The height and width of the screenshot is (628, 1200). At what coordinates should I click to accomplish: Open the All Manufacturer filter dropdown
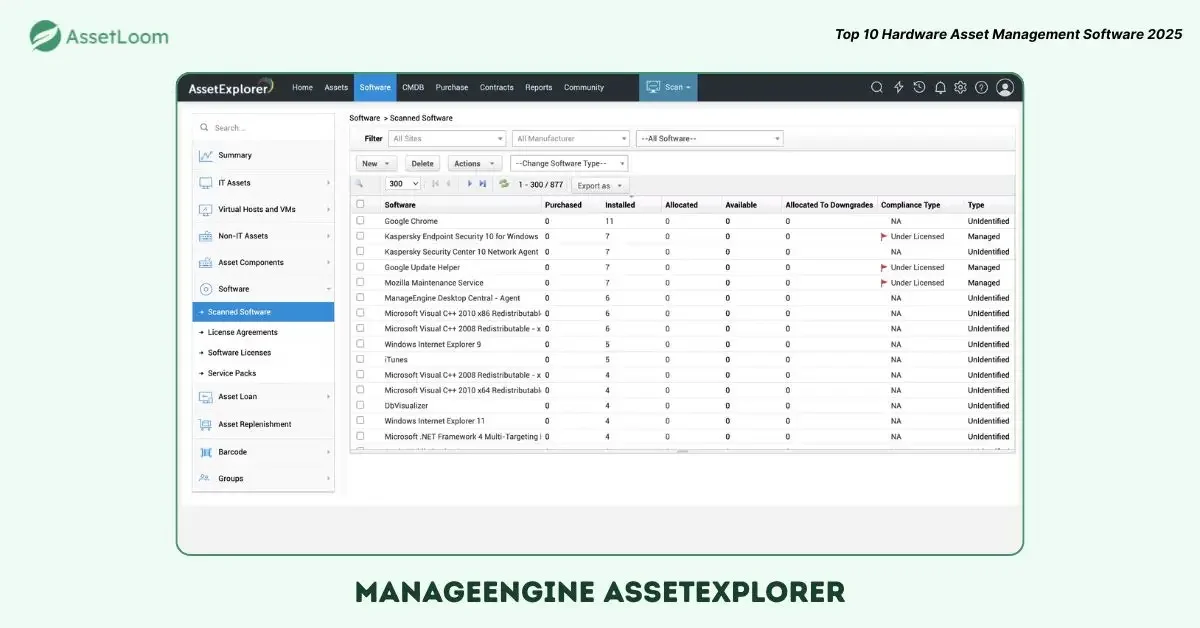point(570,139)
